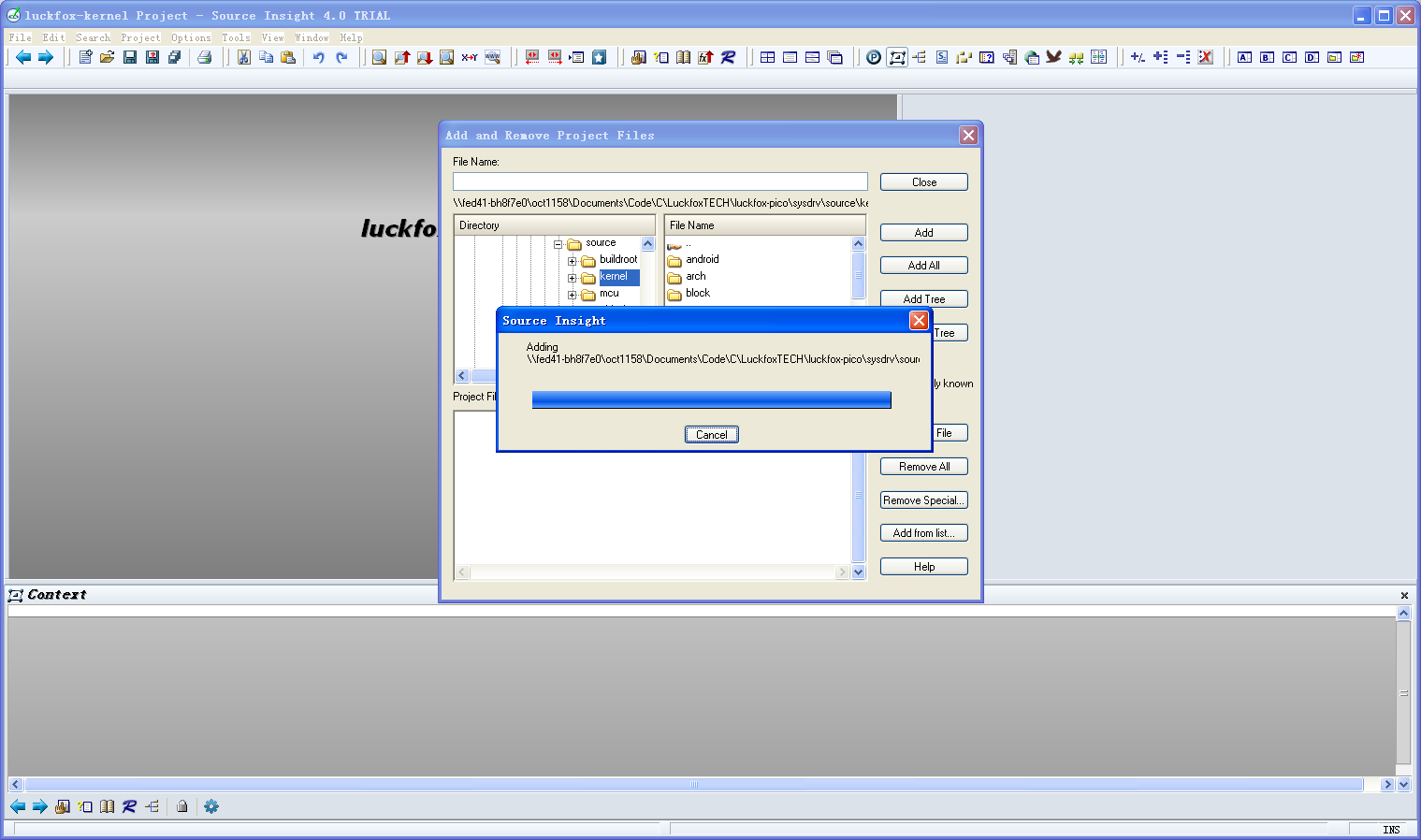
Task: Click Project Files list scroll-down arrow
Action: pos(859,572)
